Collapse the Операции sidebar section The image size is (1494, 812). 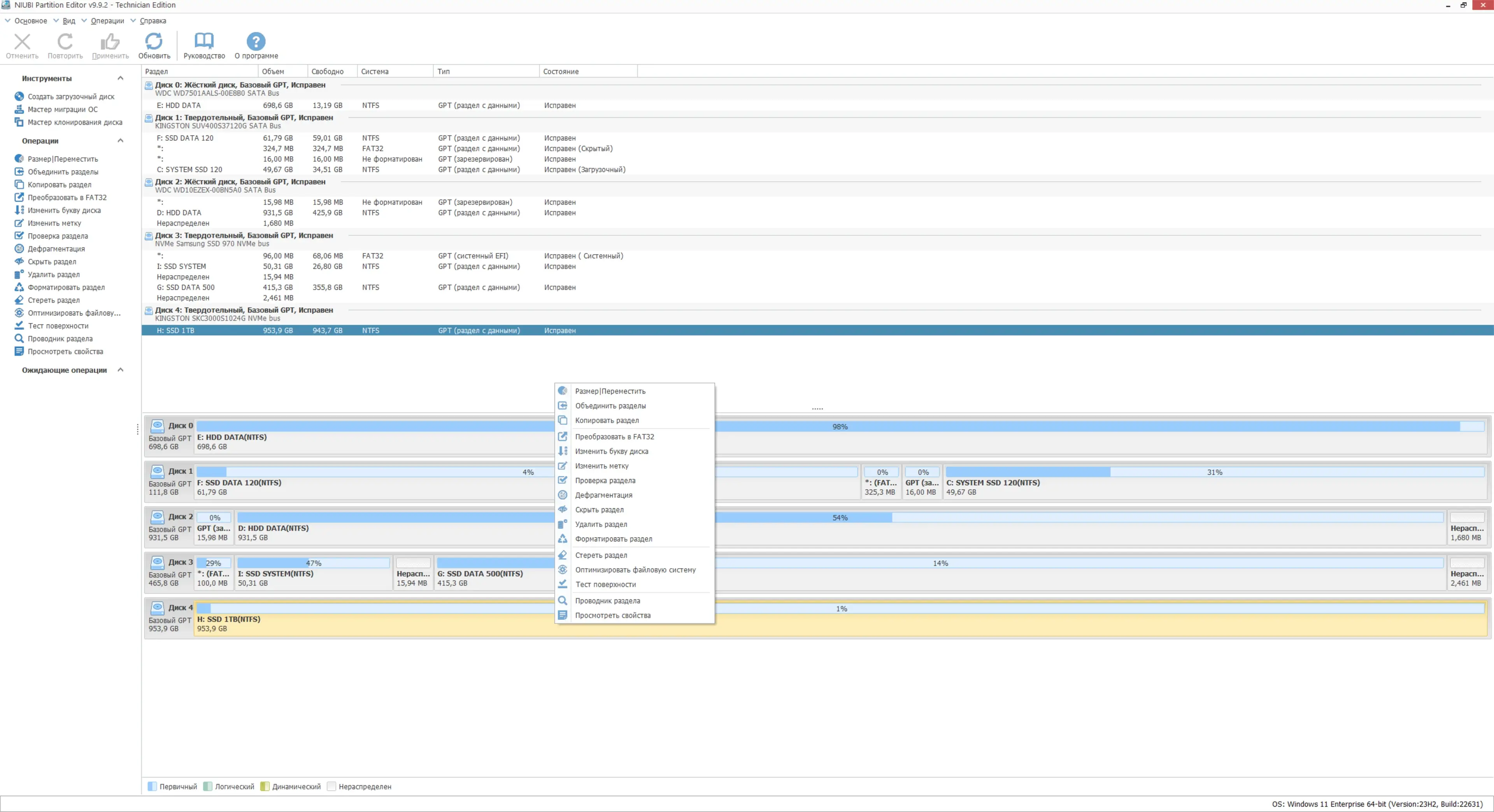(121, 141)
